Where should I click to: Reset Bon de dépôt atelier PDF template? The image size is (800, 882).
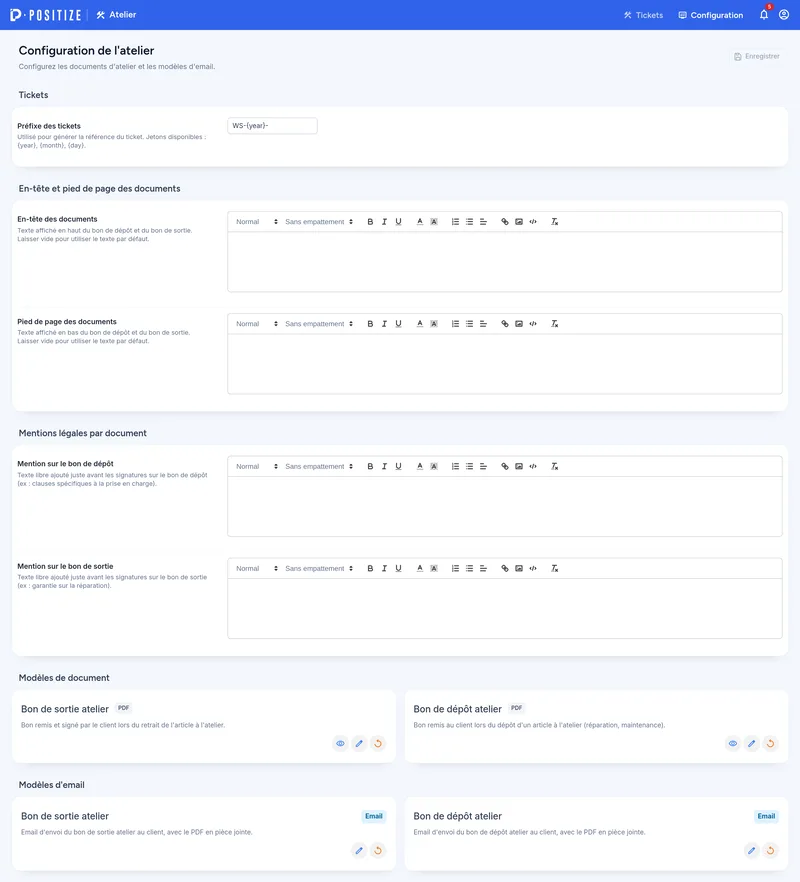pos(770,744)
